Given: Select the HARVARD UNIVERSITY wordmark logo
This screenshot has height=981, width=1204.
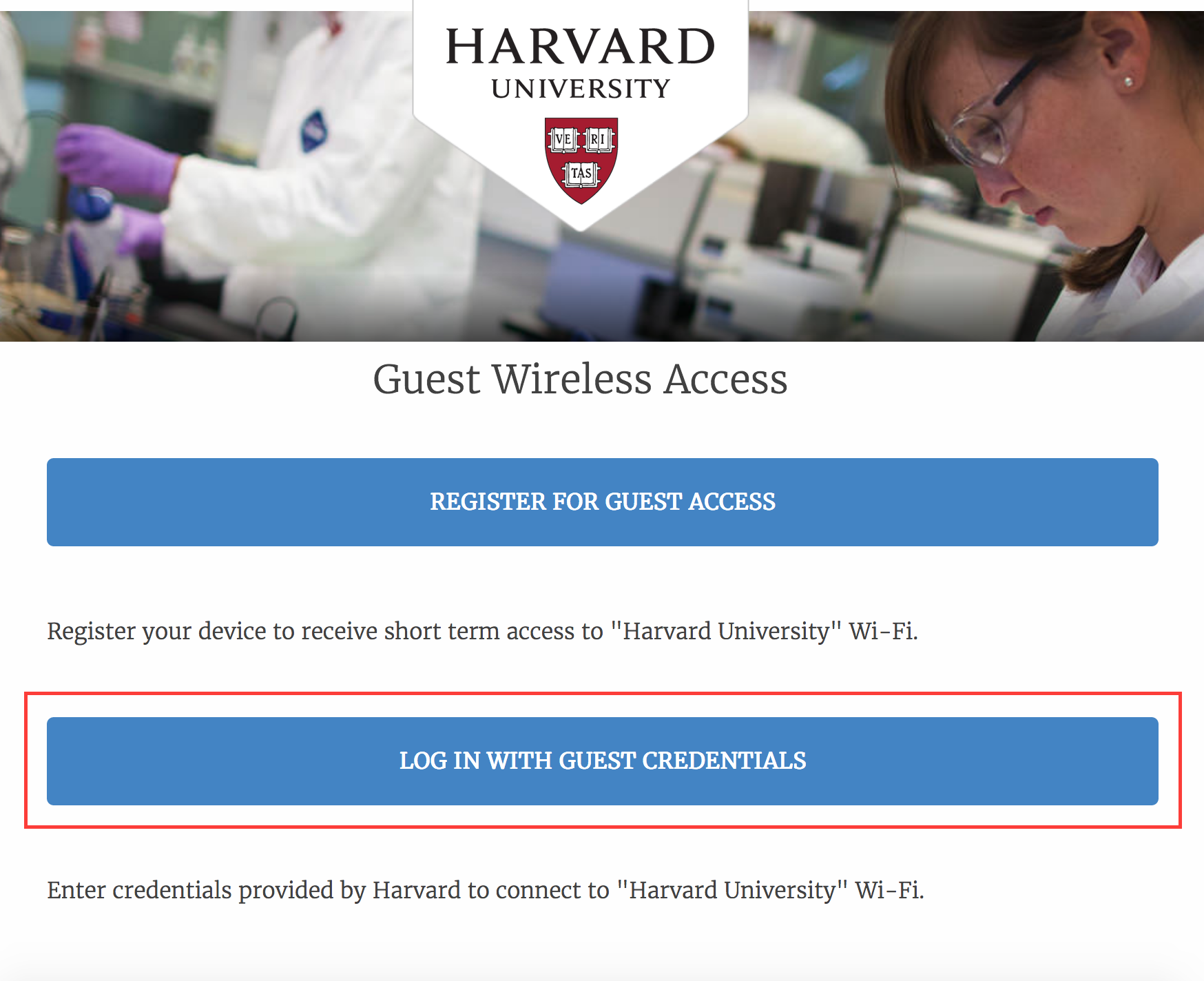Looking at the screenshot, I should pos(581,62).
